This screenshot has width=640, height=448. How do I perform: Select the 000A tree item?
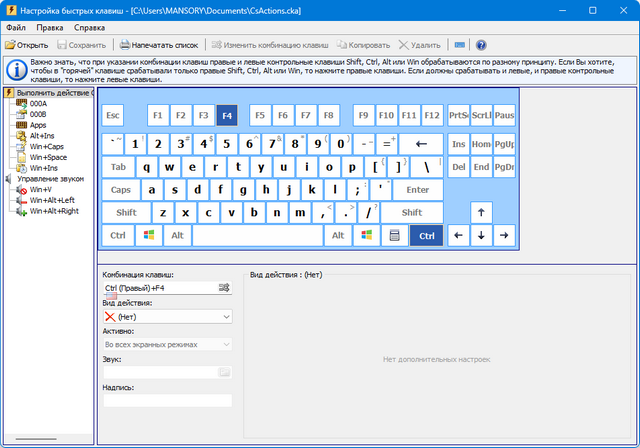pyautogui.click(x=38, y=104)
